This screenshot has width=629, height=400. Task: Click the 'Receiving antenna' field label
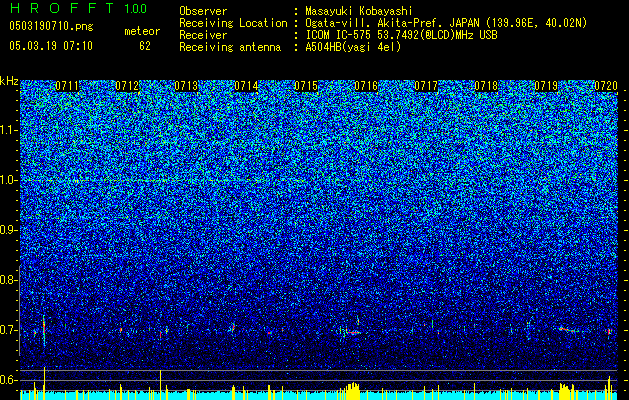tap(230, 47)
